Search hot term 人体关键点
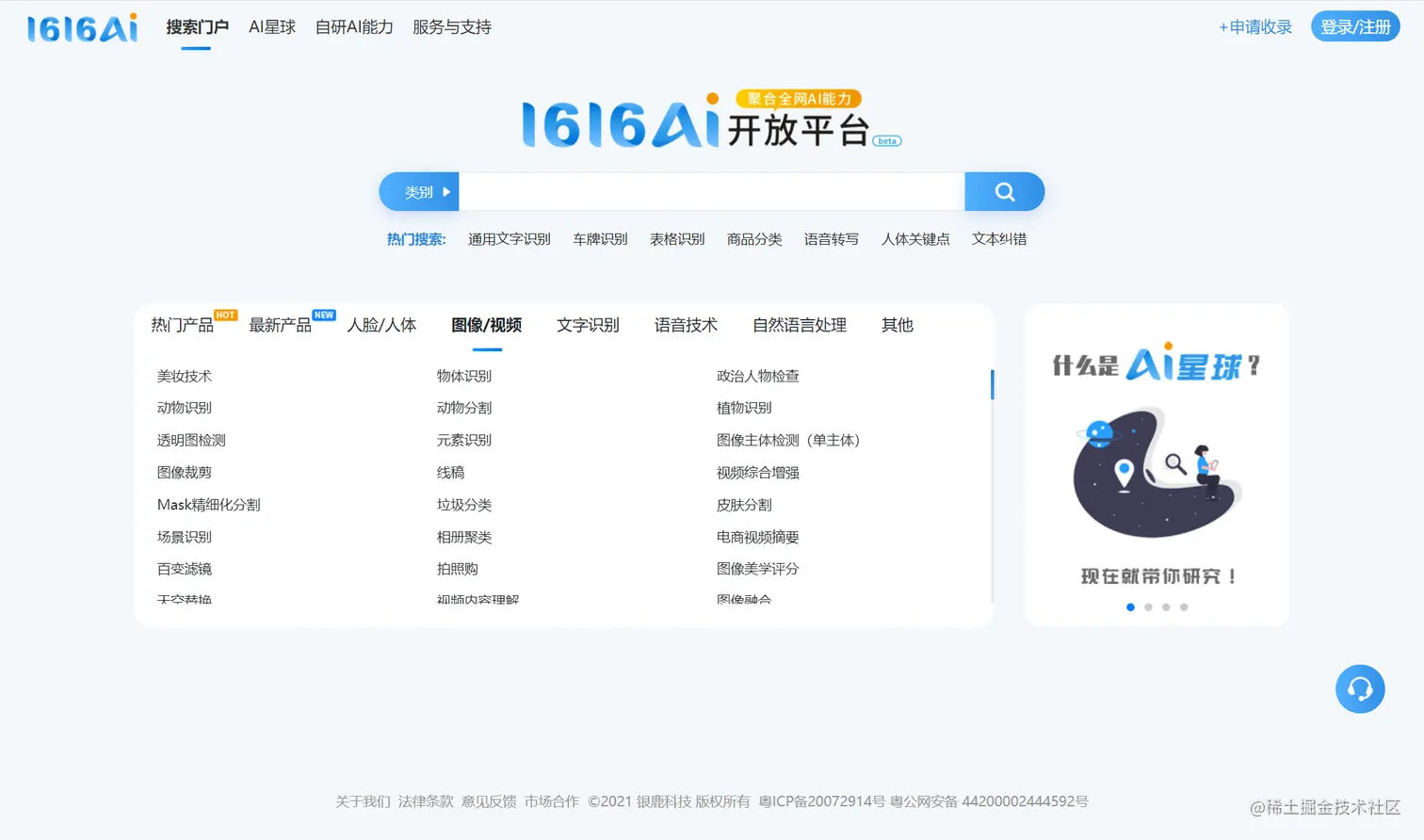1424x840 pixels. point(915,239)
